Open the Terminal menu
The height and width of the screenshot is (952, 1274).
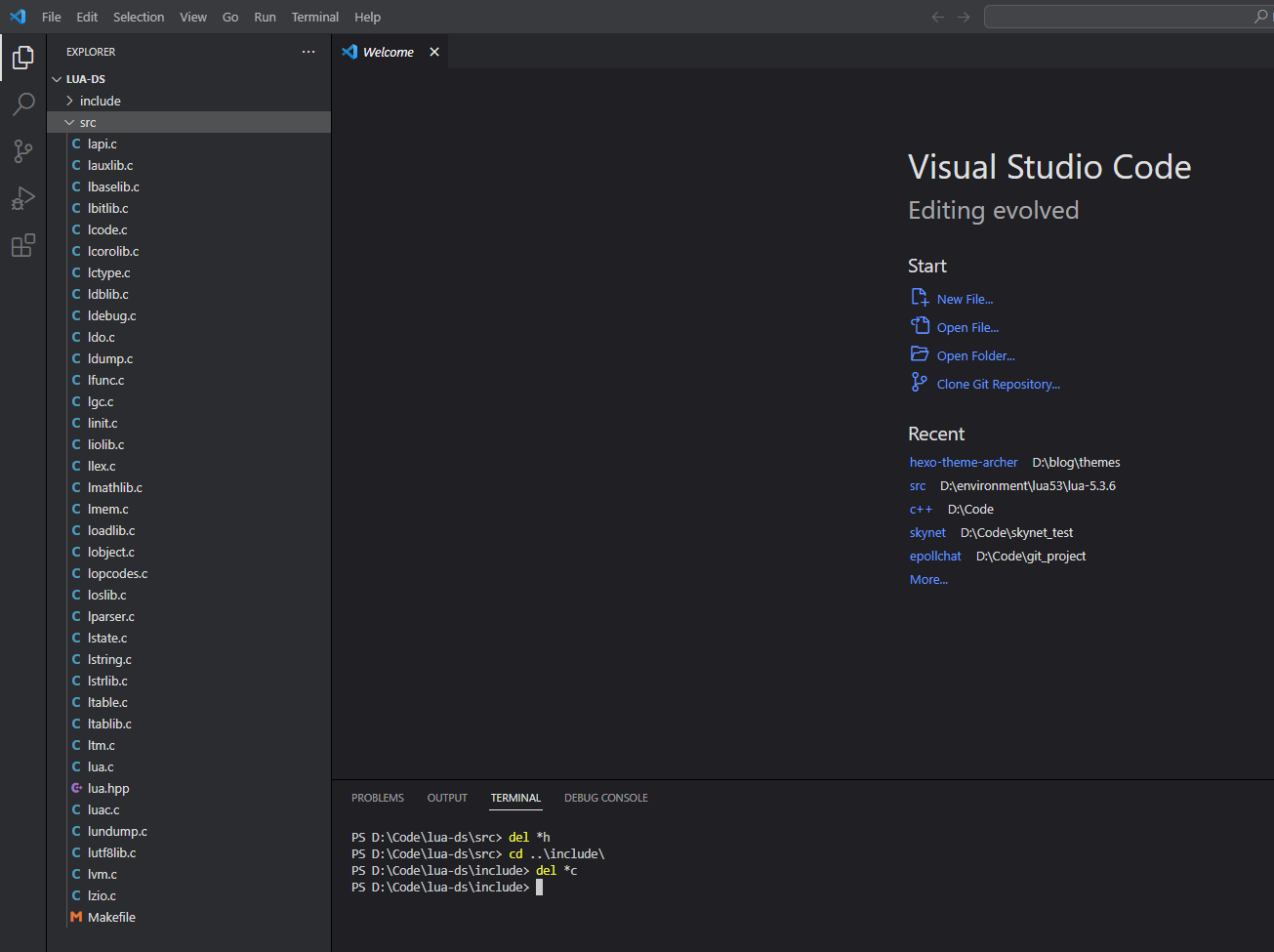[314, 17]
